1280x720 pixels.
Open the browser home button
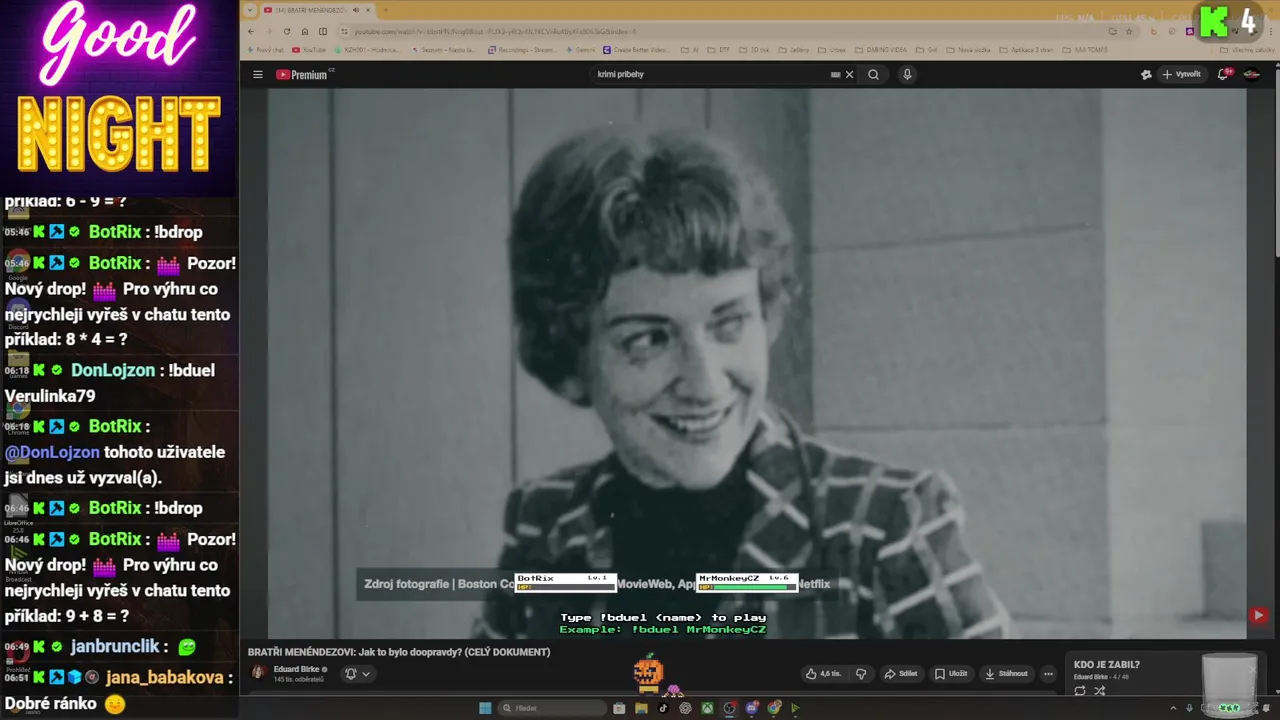pyautogui.click(x=305, y=31)
